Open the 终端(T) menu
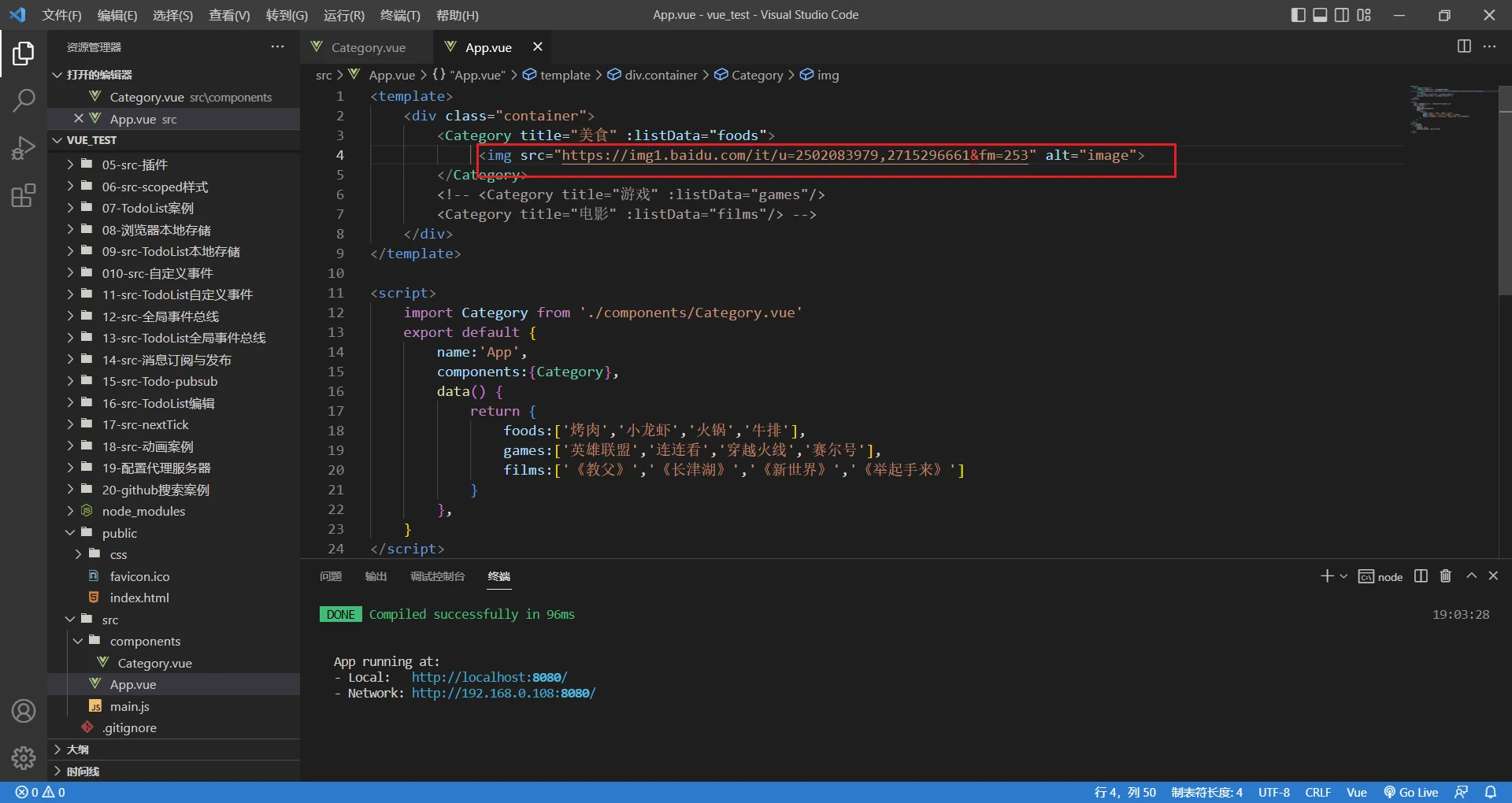Viewport: 1512px width, 803px height. point(400,15)
